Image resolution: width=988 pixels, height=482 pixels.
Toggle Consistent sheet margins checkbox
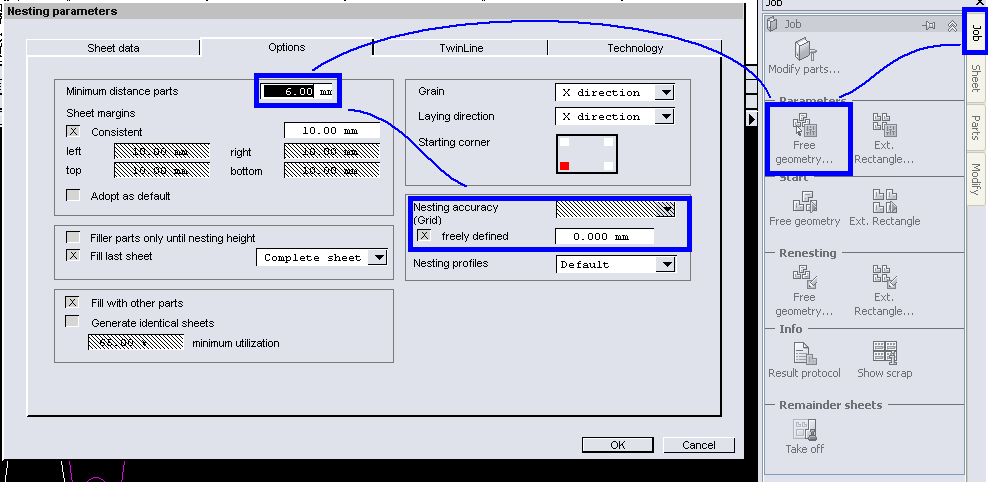click(73, 132)
